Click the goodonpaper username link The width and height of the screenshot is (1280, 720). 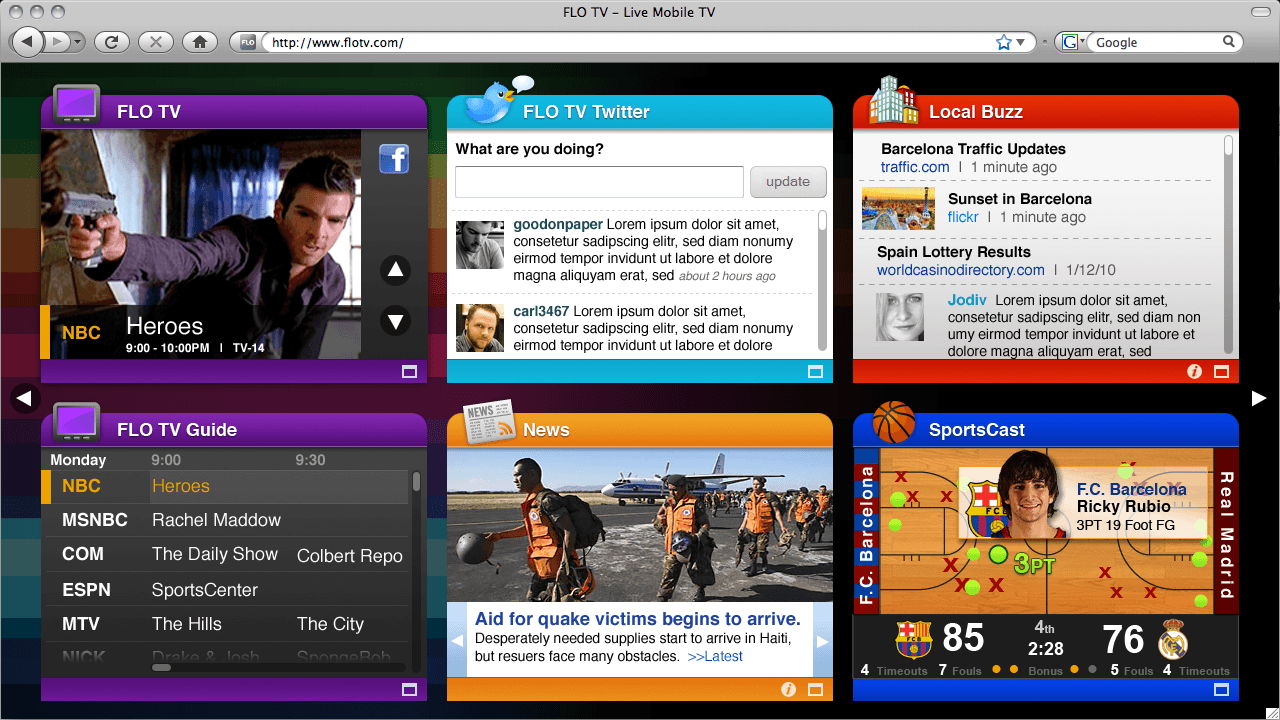coord(558,225)
